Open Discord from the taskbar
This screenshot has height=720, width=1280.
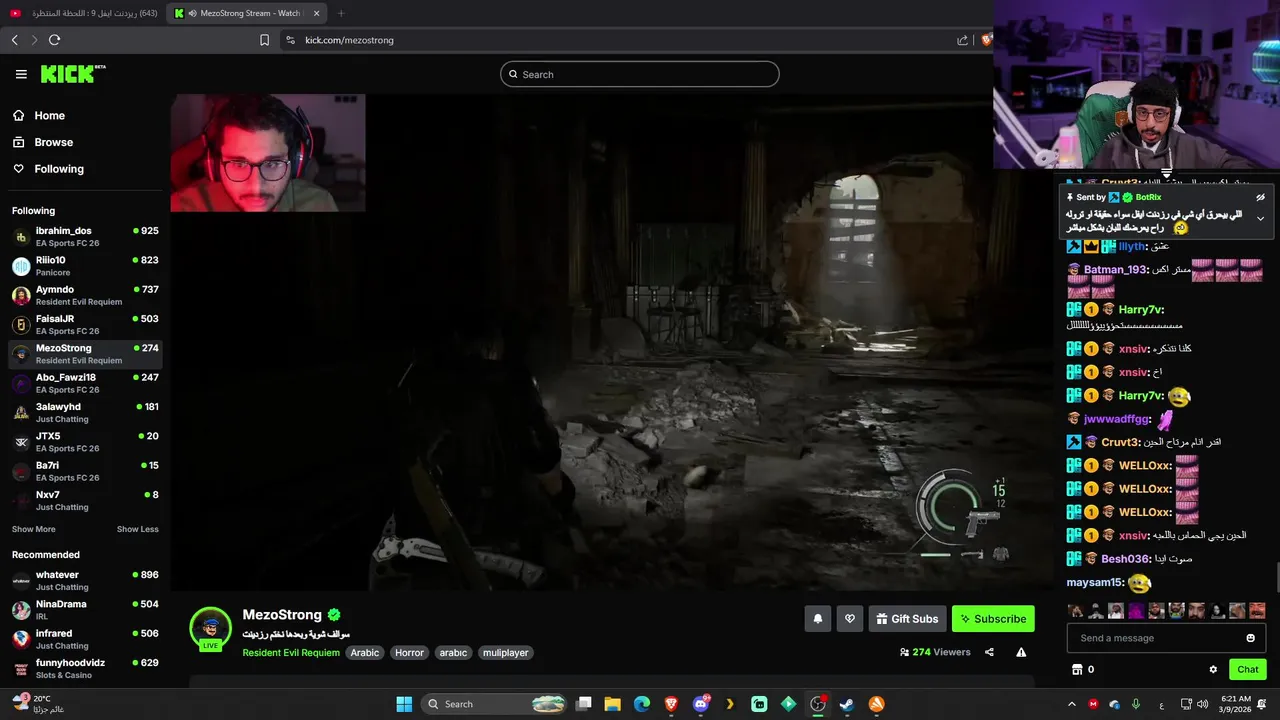tap(701, 704)
